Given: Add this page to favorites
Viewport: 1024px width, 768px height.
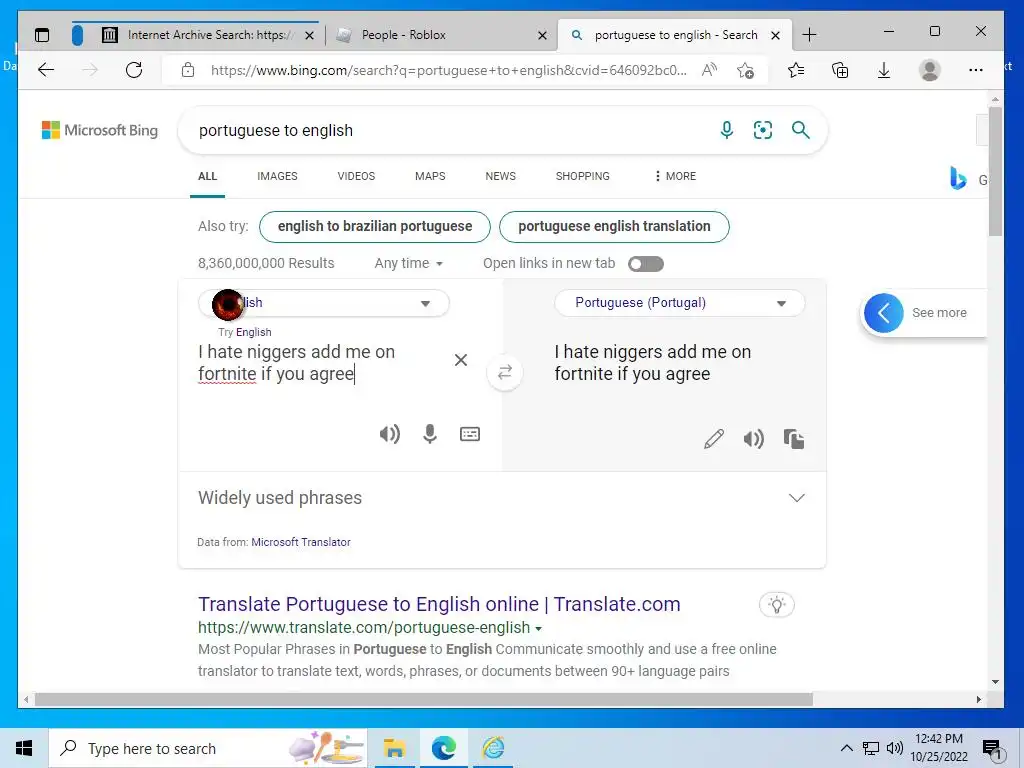Looking at the screenshot, I should [745, 70].
